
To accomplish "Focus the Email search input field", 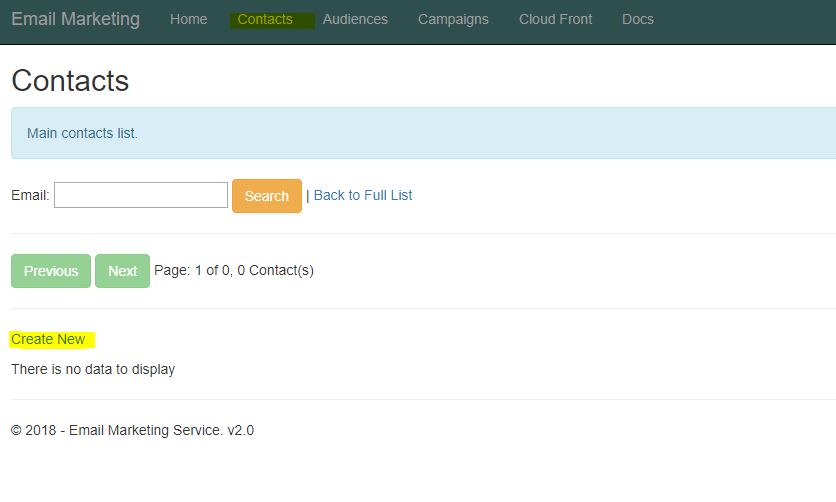I will (x=141, y=195).
